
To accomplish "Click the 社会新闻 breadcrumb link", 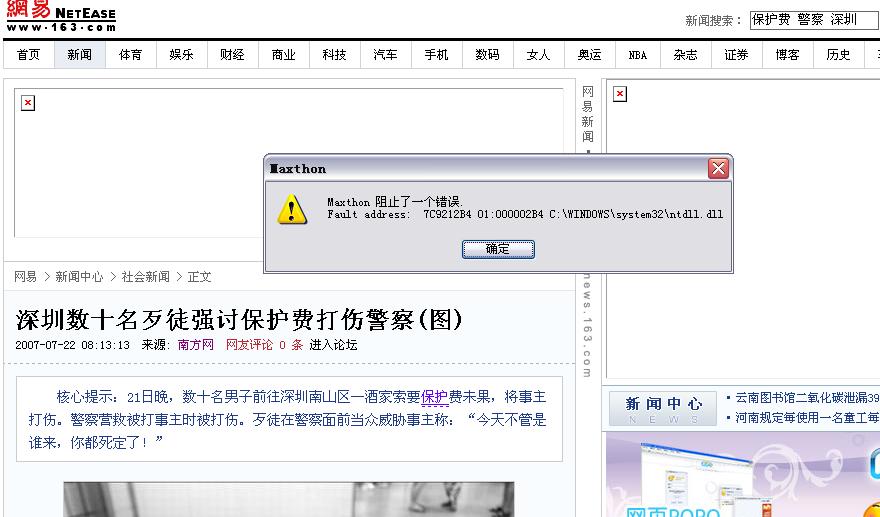I will [x=146, y=277].
